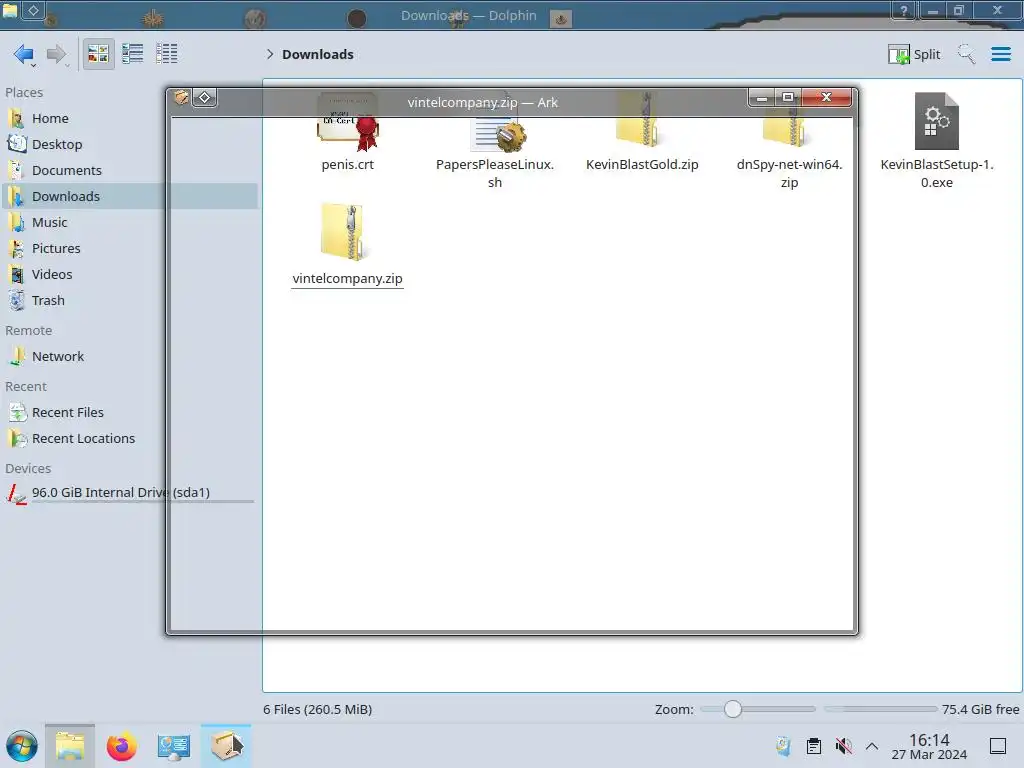Open Videos in Places panel

129,275
